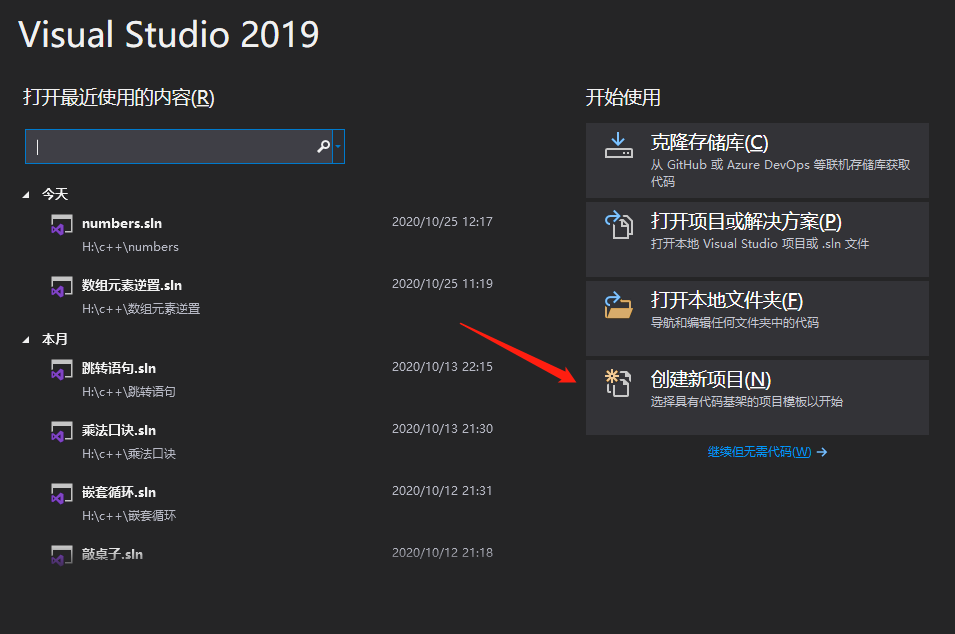The height and width of the screenshot is (634, 955).
Task: Click the search magnifier icon
Action: point(323,146)
